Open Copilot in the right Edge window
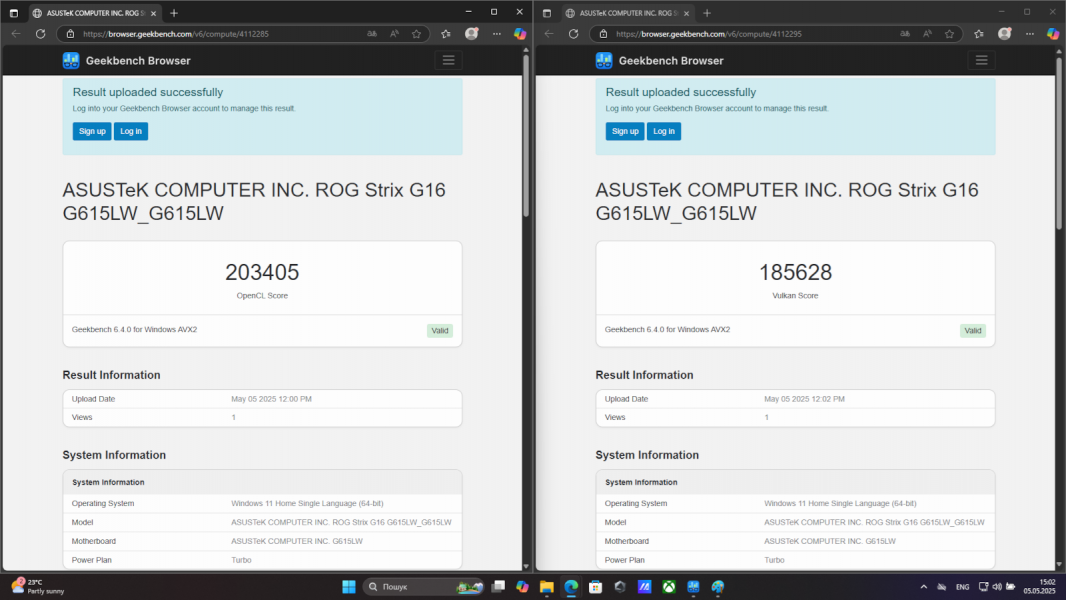The image size is (1066, 600). (x=1053, y=34)
